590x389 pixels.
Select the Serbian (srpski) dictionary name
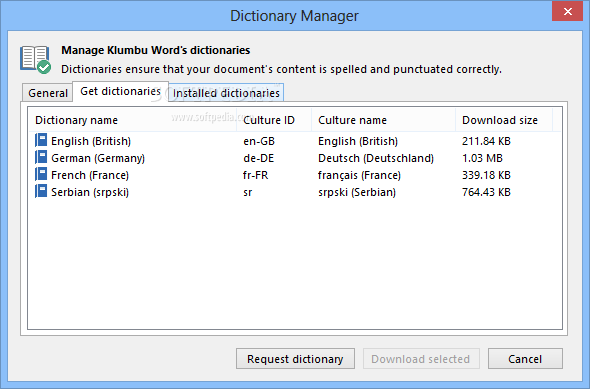click(90, 192)
